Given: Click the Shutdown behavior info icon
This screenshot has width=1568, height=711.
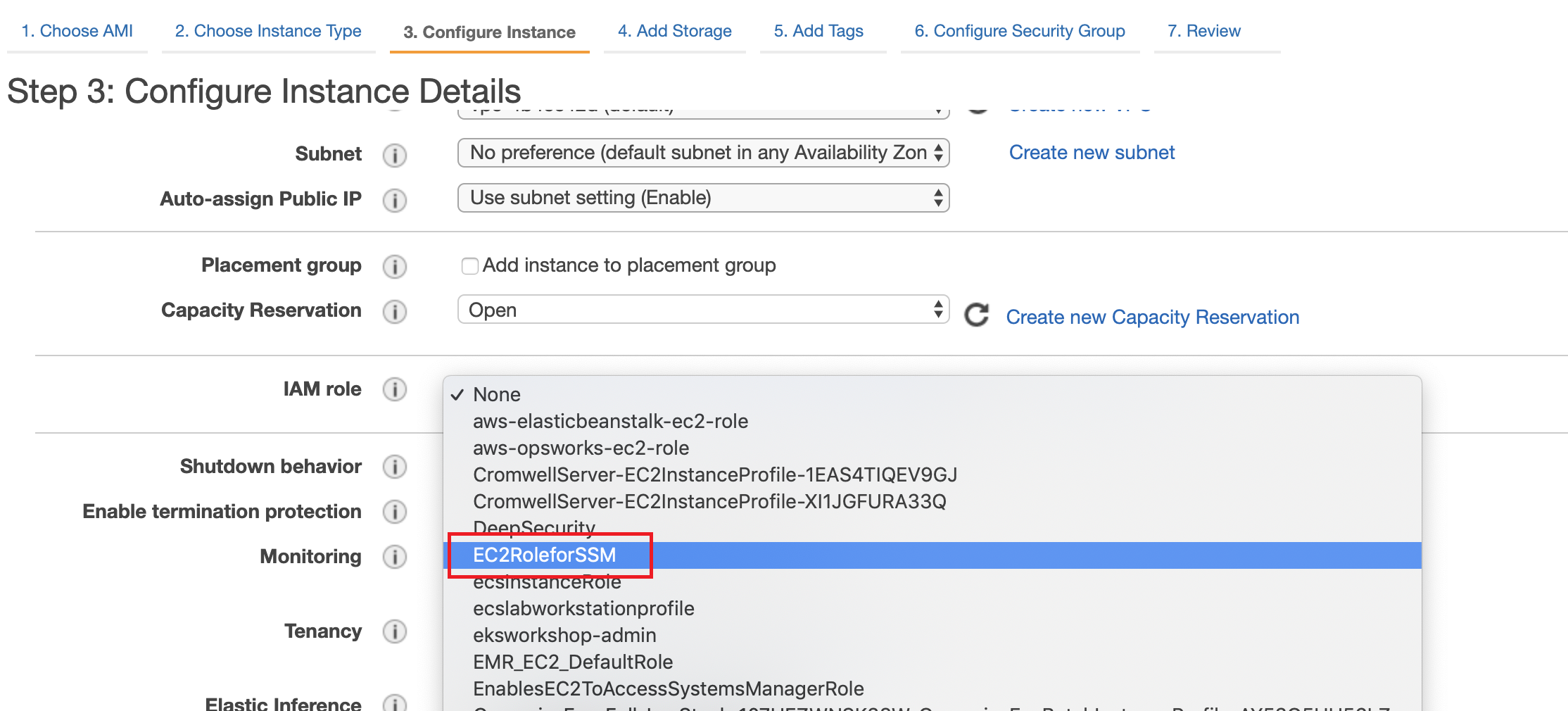Looking at the screenshot, I should tap(394, 467).
